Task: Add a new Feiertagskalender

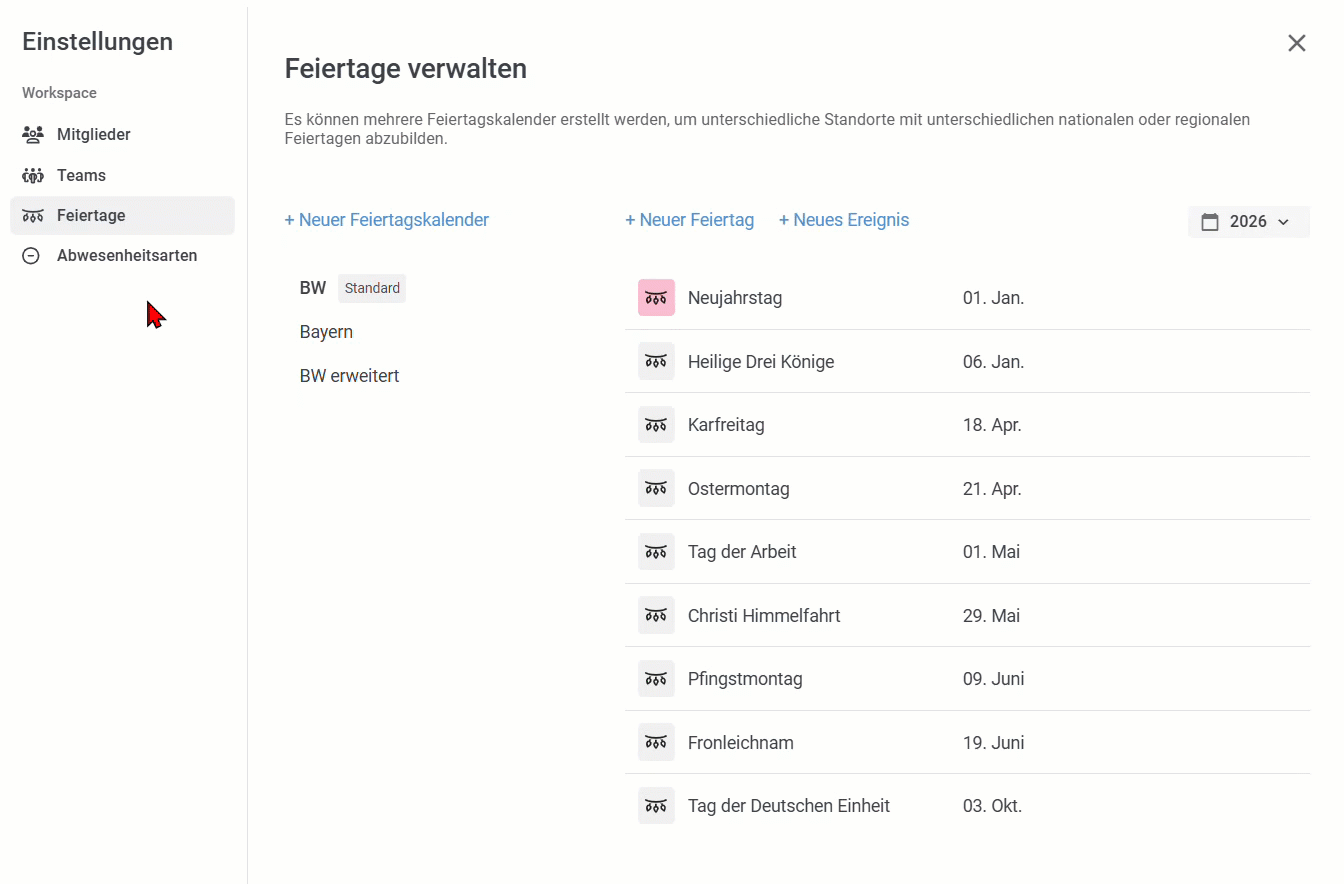Action: click(x=386, y=220)
